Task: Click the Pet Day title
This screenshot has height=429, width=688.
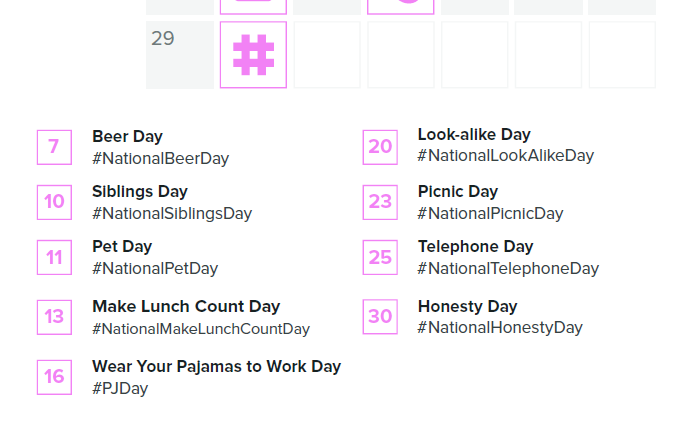Action: pos(122,247)
